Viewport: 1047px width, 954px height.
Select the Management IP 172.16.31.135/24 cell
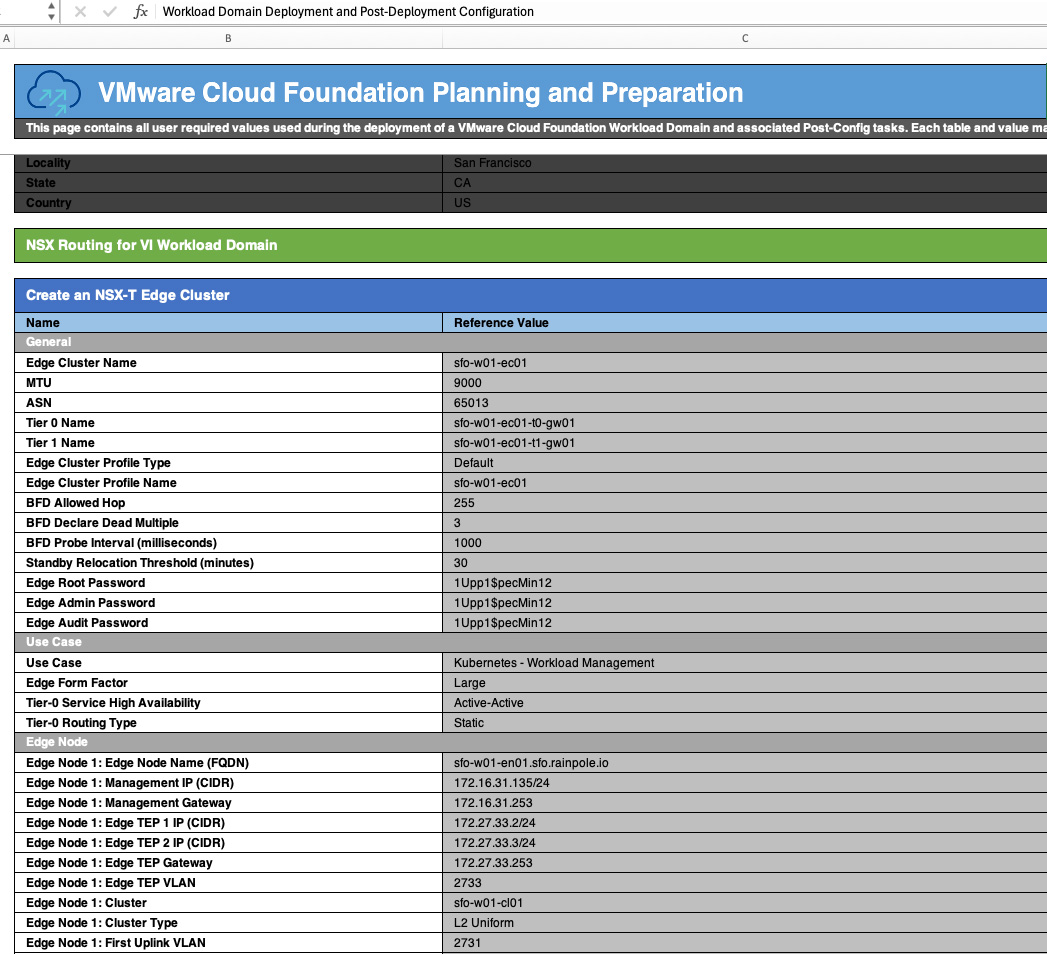(745, 783)
